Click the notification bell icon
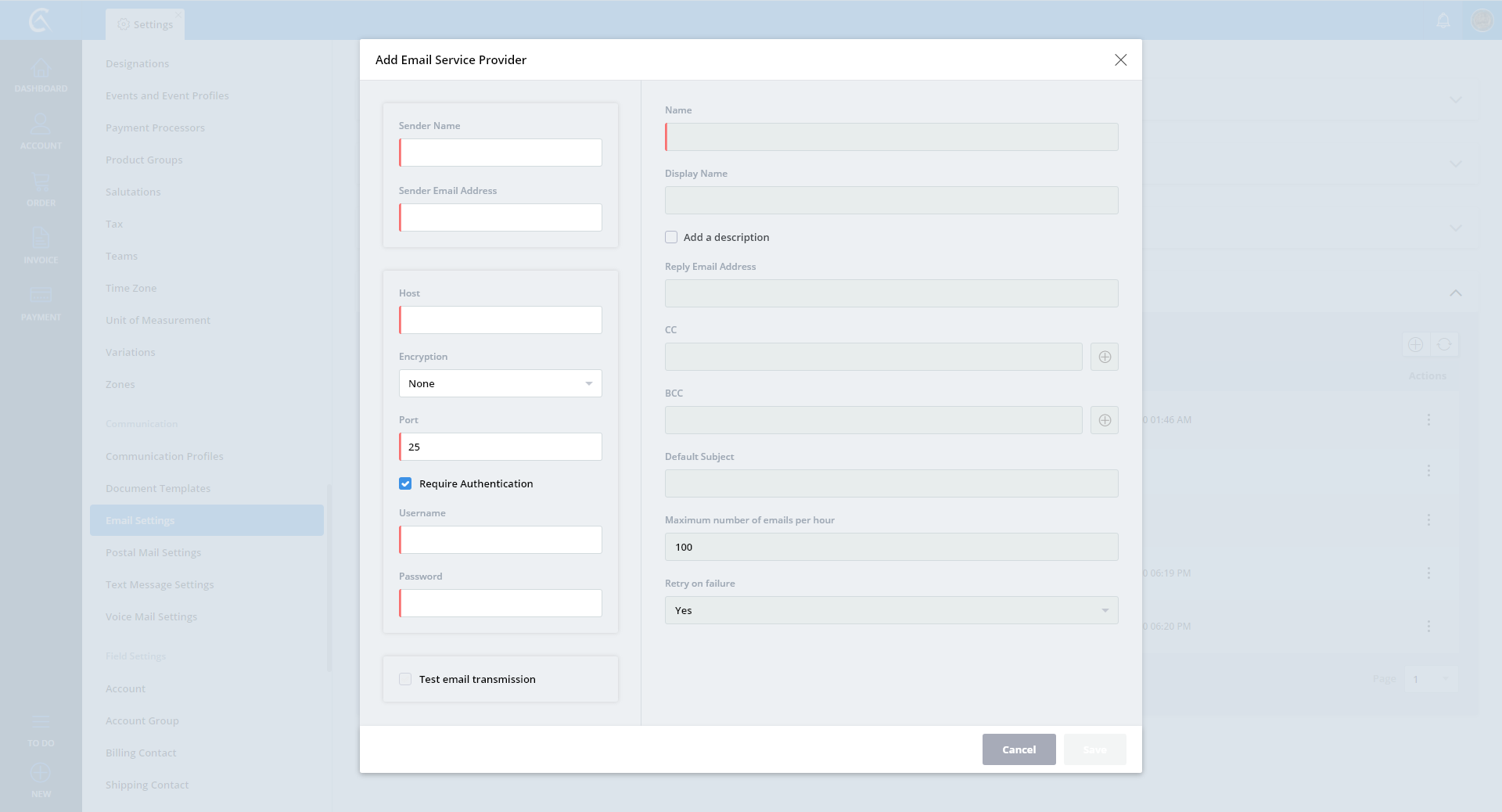This screenshot has height=812, width=1502. point(1443,20)
